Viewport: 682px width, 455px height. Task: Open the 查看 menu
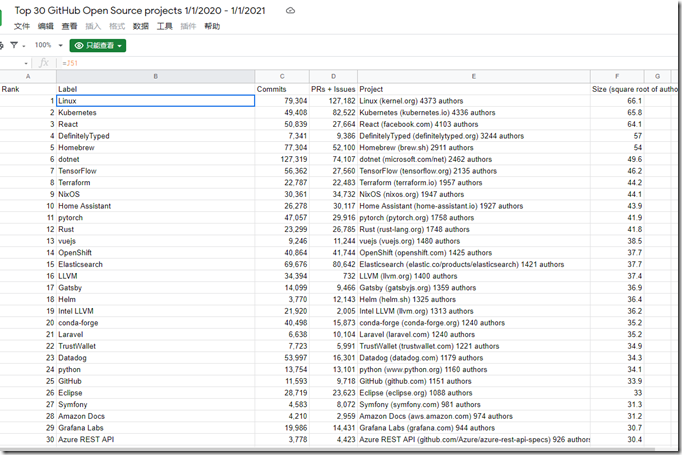(70, 26)
